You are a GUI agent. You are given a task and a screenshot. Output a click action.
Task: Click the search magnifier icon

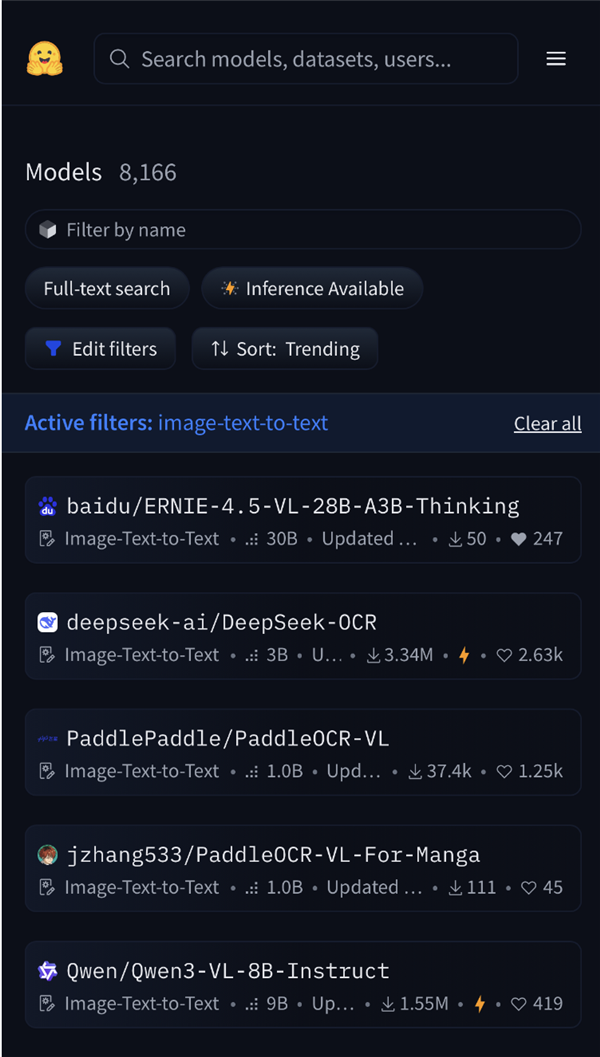[120, 59]
